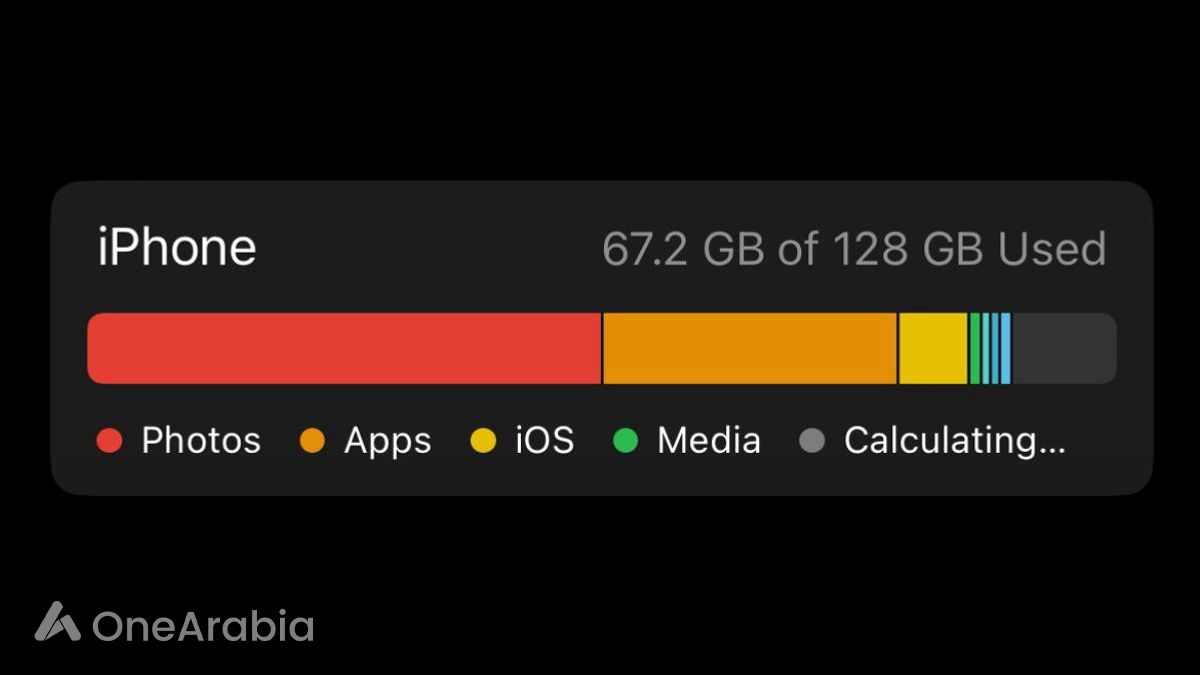Click the green Media legend dot

(x=625, y=441)
